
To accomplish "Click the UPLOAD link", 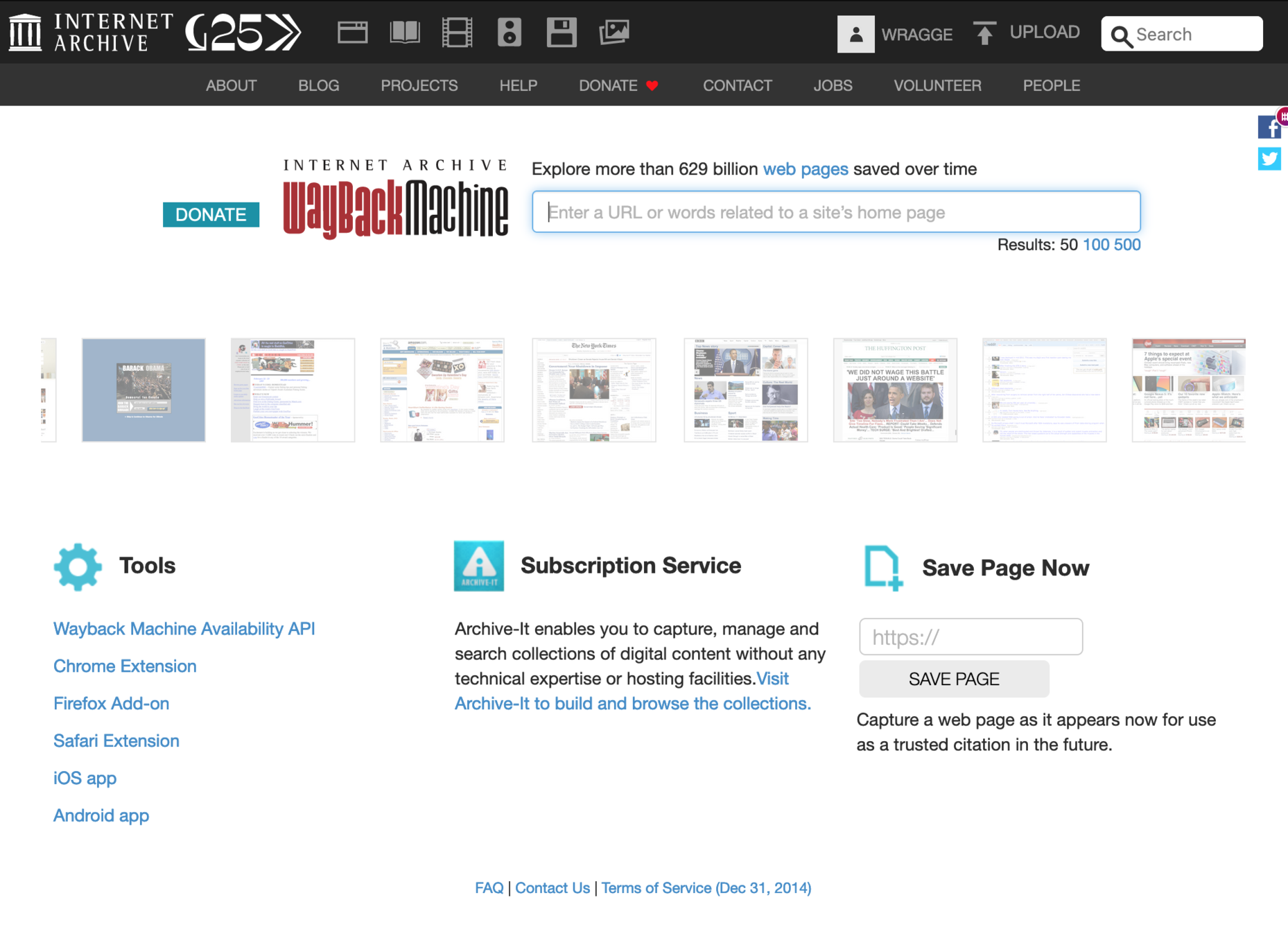I will click(1045, 32).
